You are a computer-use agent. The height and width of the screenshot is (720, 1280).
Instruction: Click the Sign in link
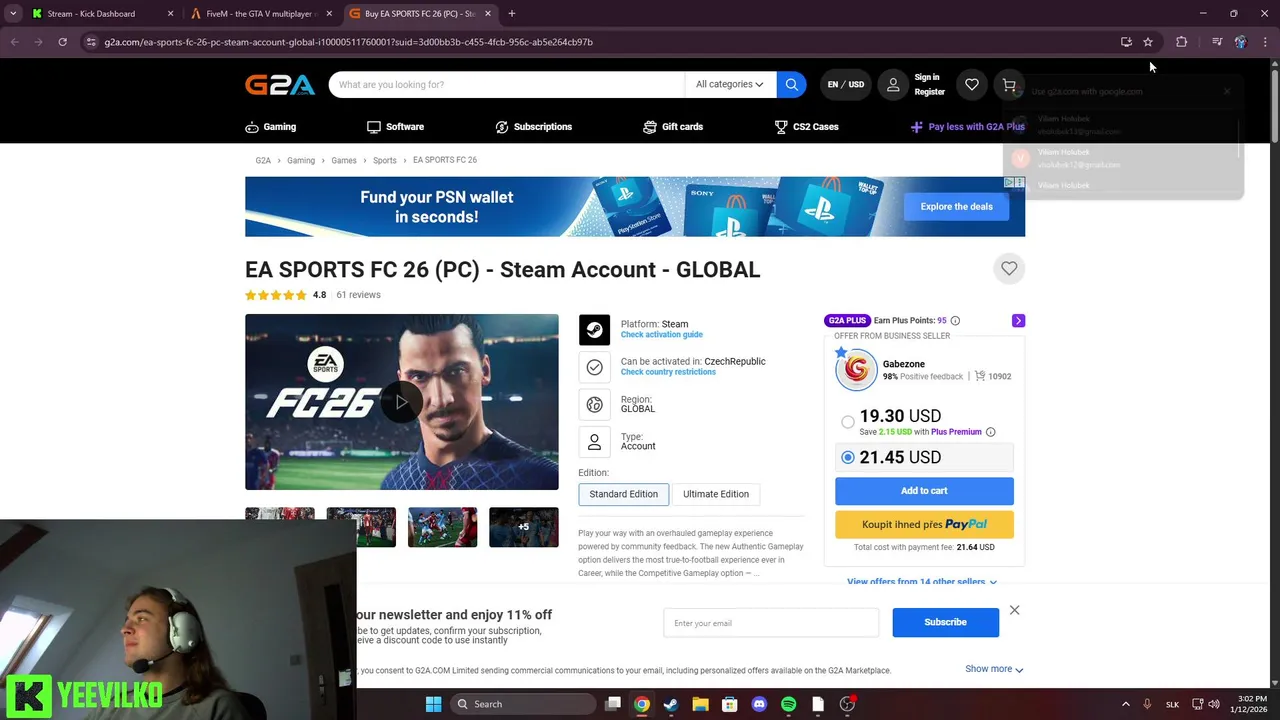(927, 77)
